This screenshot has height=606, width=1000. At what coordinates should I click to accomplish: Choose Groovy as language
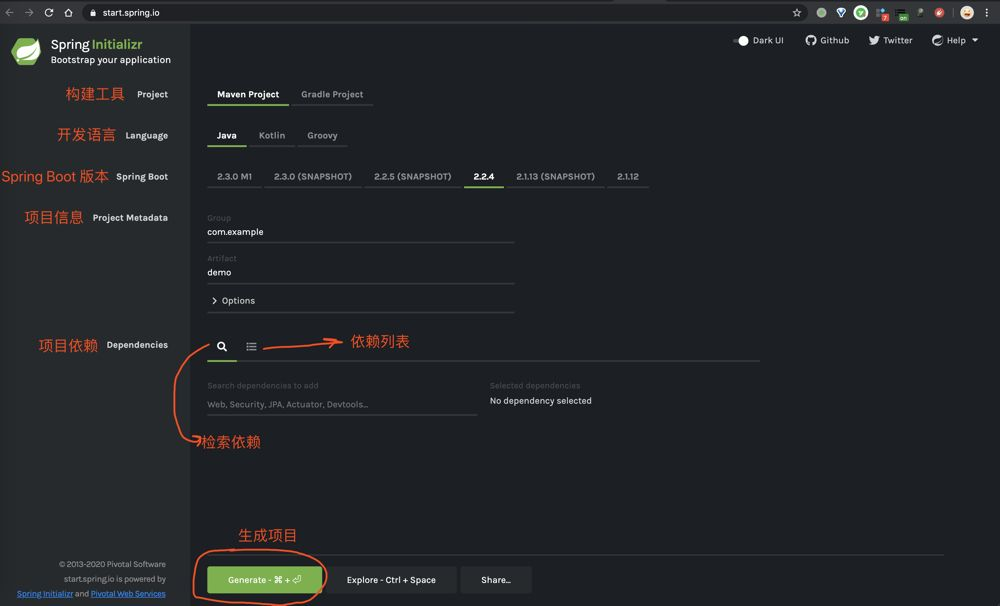[x=322, y=135]
